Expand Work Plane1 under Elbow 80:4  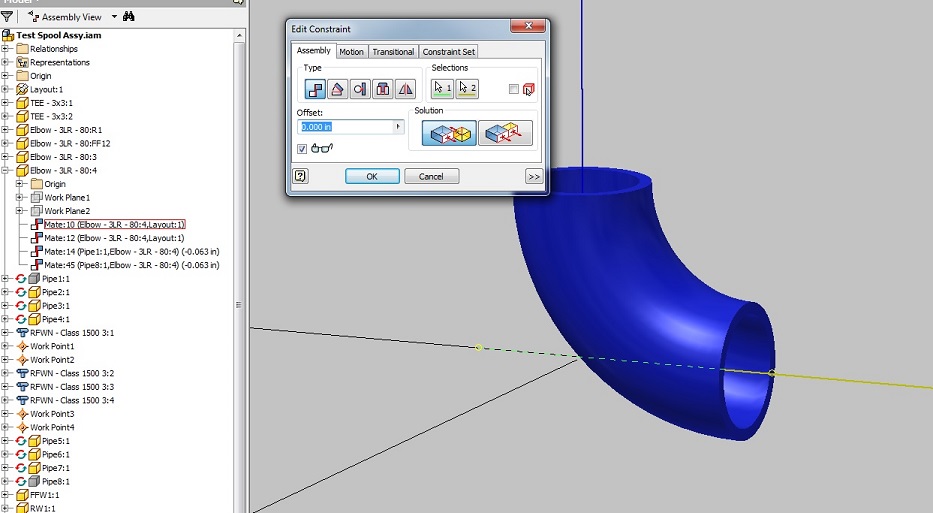click(19, 198)
